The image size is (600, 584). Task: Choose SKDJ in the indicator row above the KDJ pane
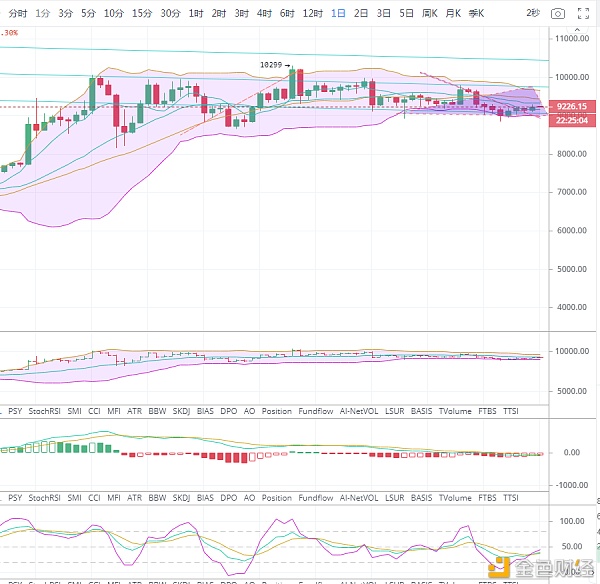tap(181, 498)
